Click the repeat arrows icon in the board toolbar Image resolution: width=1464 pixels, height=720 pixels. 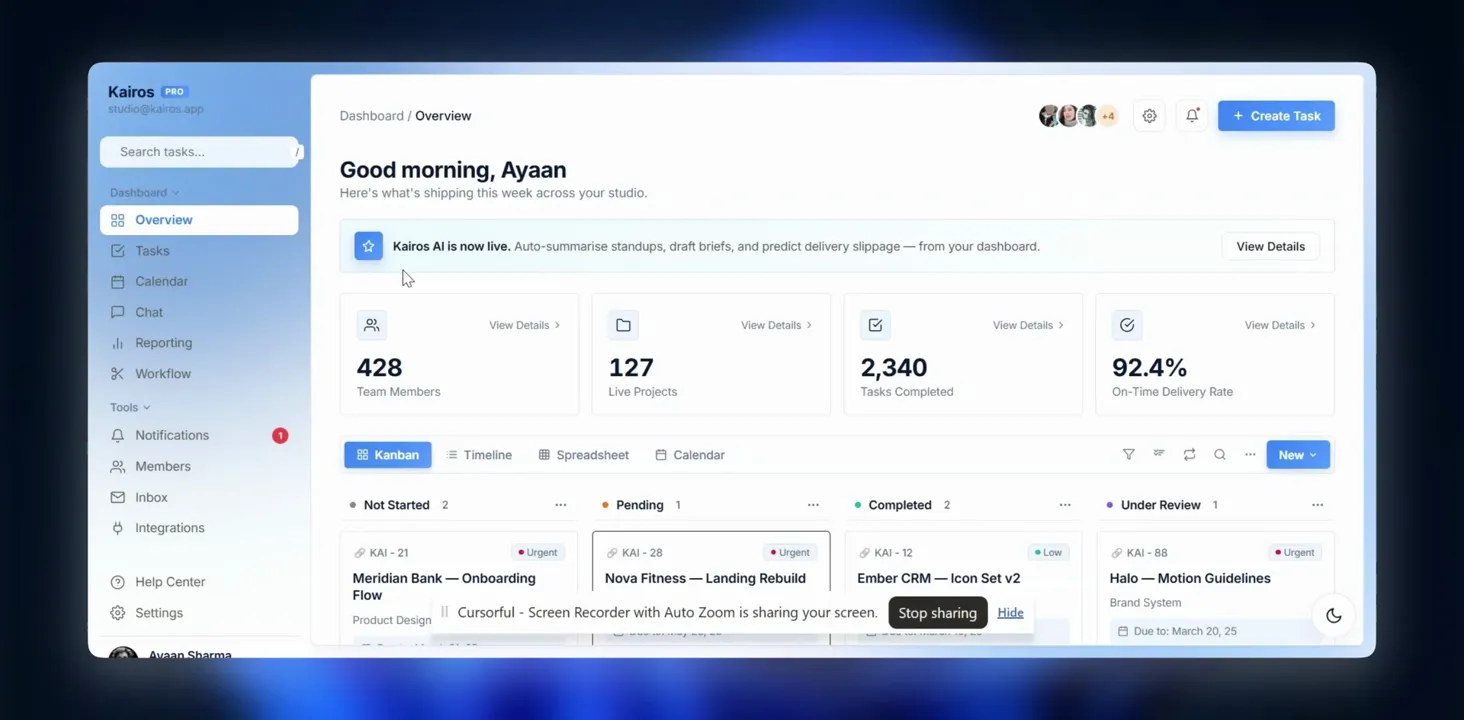pos(1189,455)
